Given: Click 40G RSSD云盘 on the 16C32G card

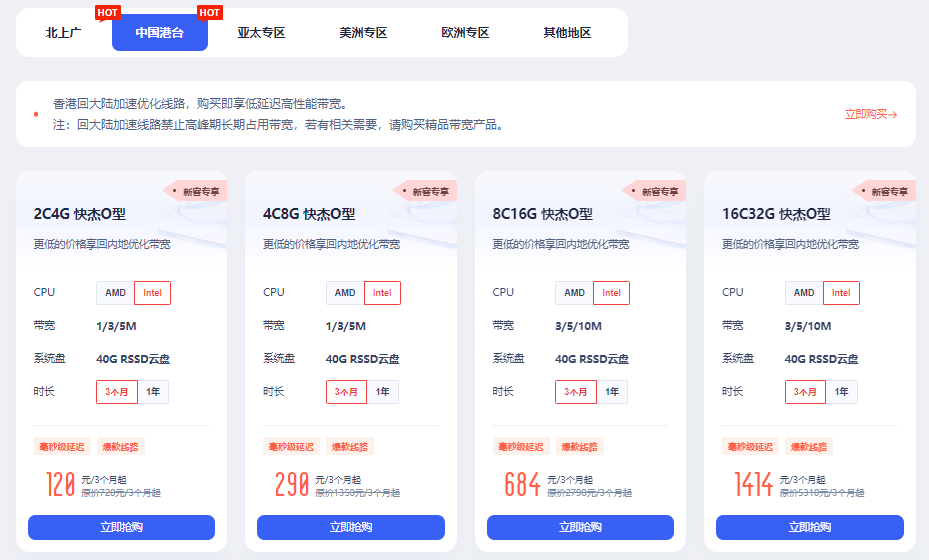Looking at the screenshot, I should pyautogui.click(x=821, y=359).
